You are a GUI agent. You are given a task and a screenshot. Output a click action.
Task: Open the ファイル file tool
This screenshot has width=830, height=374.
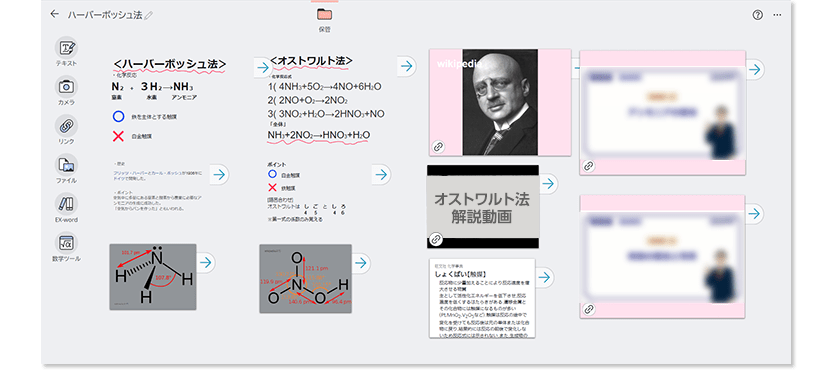66,169
